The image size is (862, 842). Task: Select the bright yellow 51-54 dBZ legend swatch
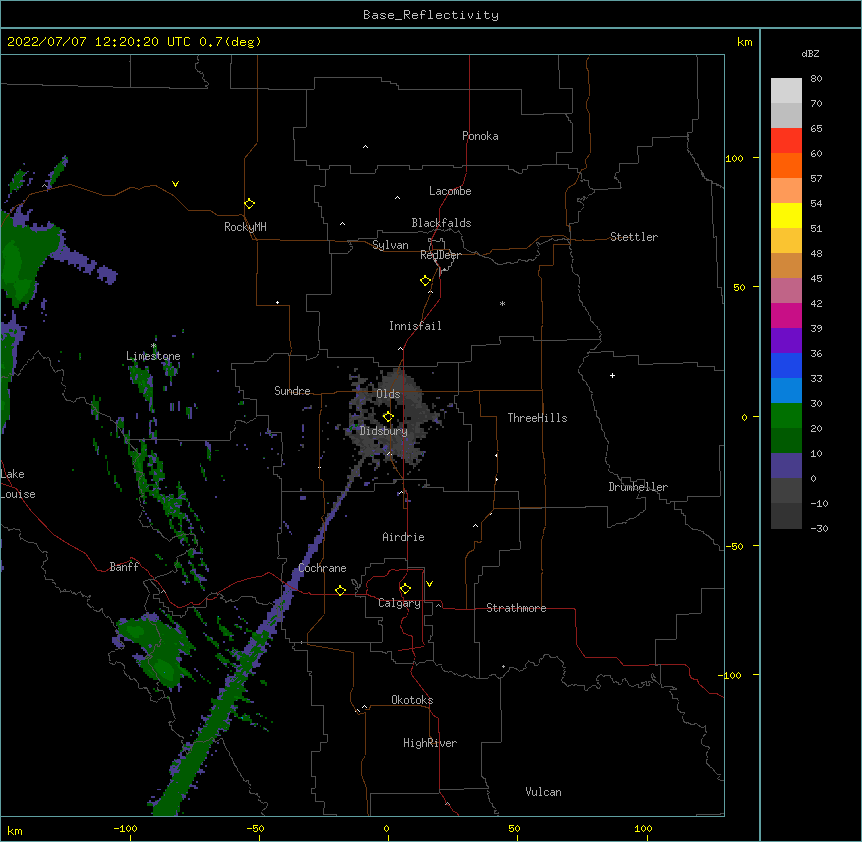click(x=786, y=215)
